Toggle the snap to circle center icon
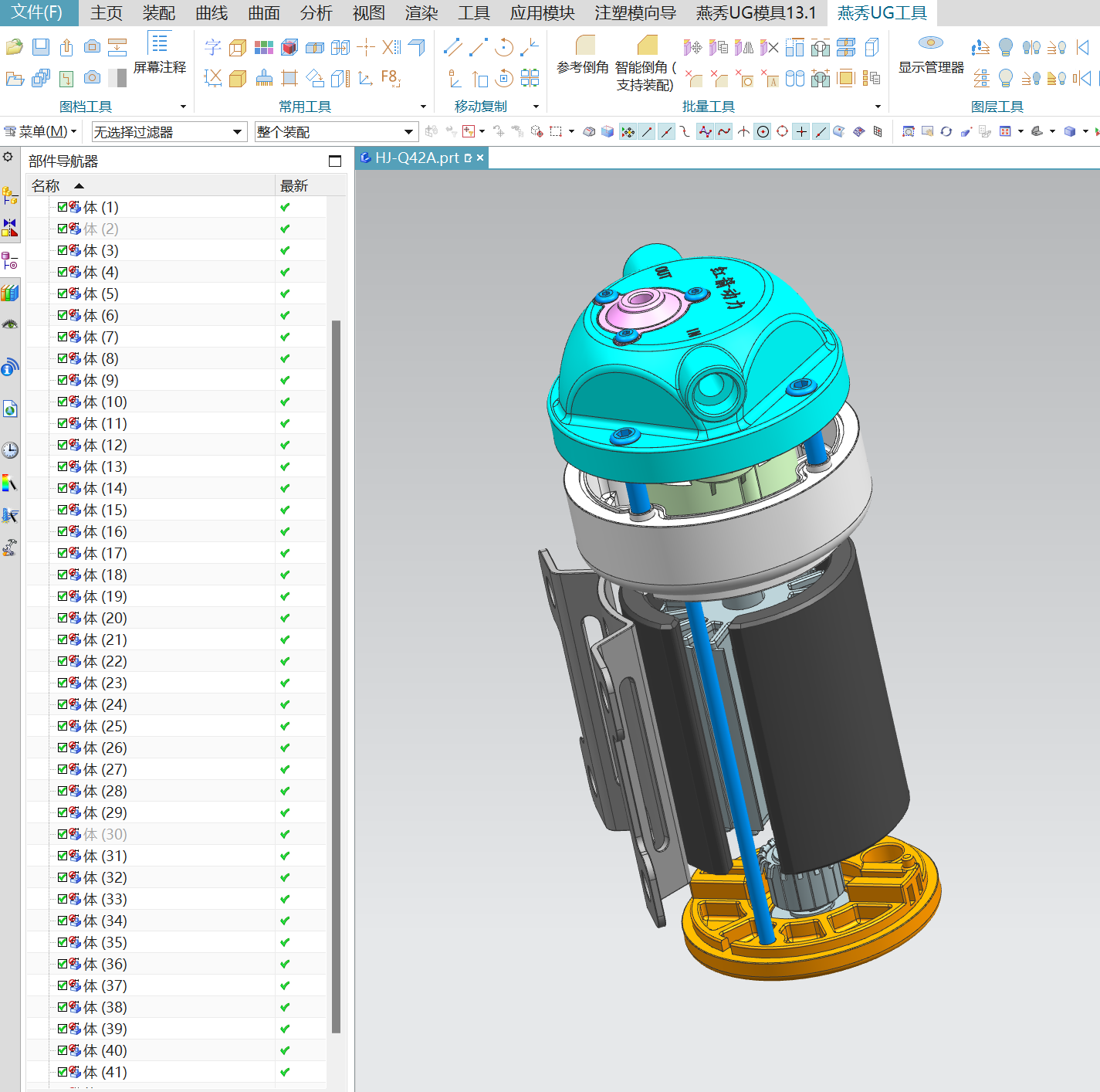The image size is (1100, 1092). click(763, 132)
